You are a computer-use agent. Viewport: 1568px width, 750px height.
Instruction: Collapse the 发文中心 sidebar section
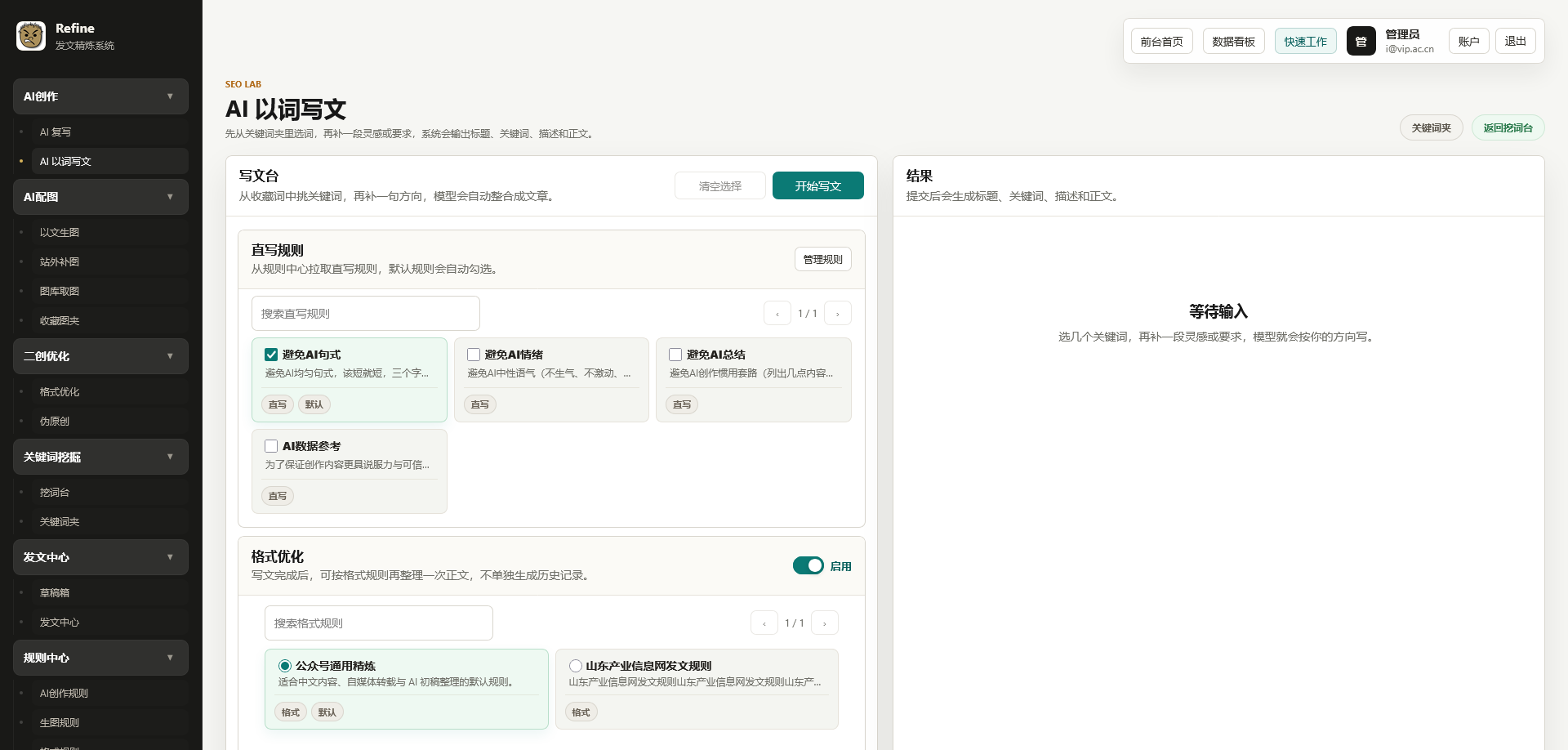pyautogui.click(x=100, y=557)
